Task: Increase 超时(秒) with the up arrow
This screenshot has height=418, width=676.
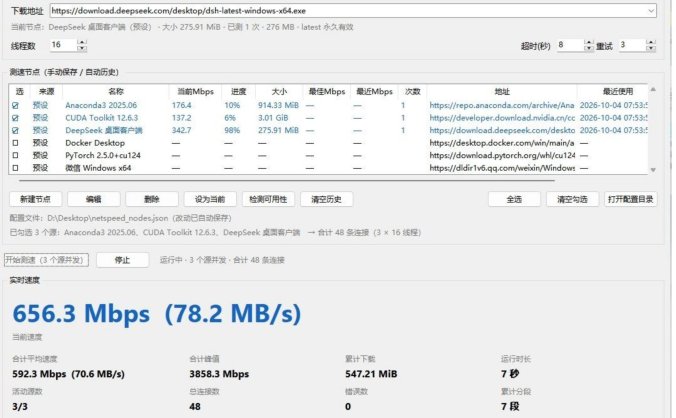Action: coord(588,42)
